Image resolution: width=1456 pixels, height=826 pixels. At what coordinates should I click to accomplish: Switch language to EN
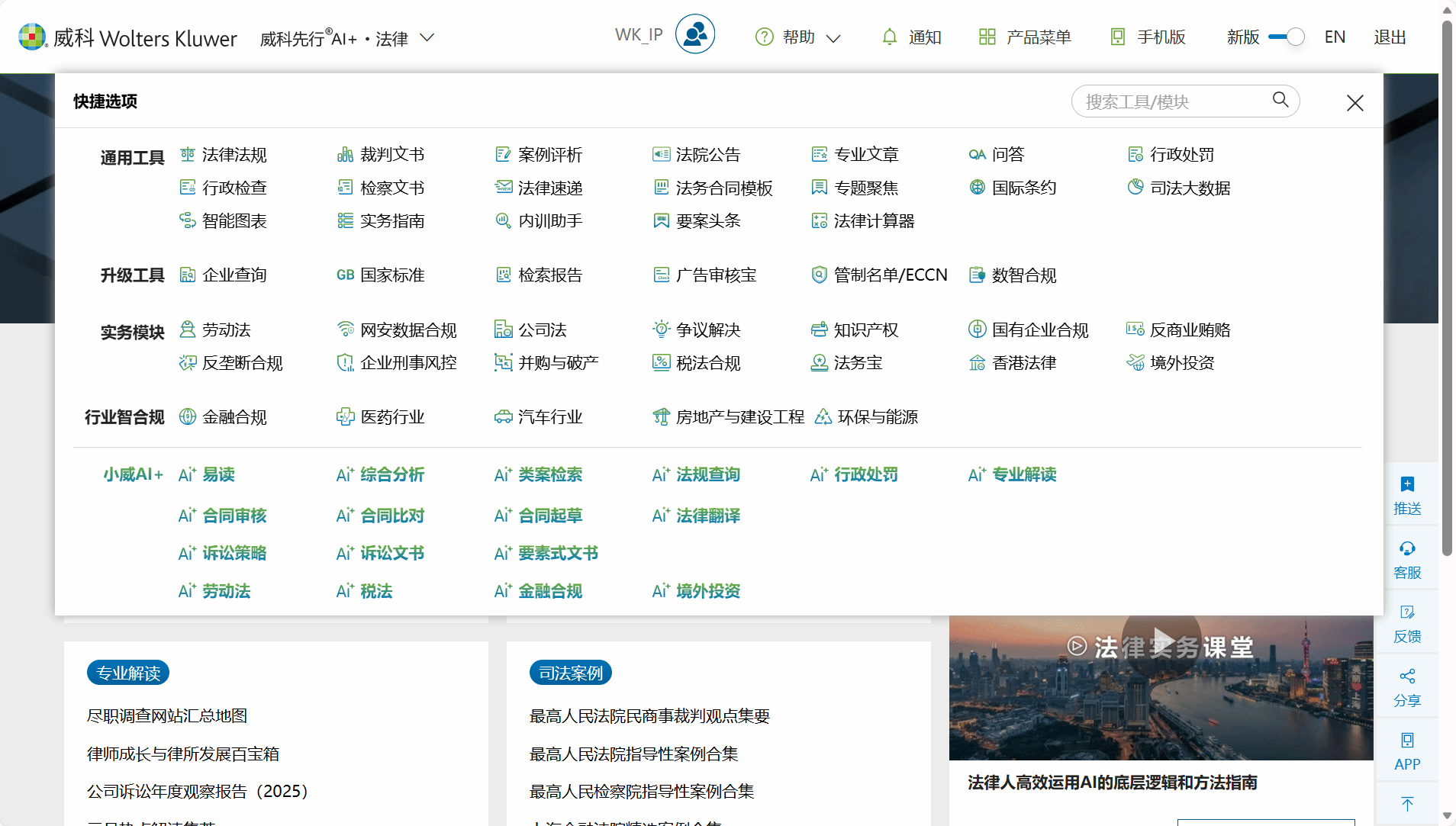[x=1335, y=37]
